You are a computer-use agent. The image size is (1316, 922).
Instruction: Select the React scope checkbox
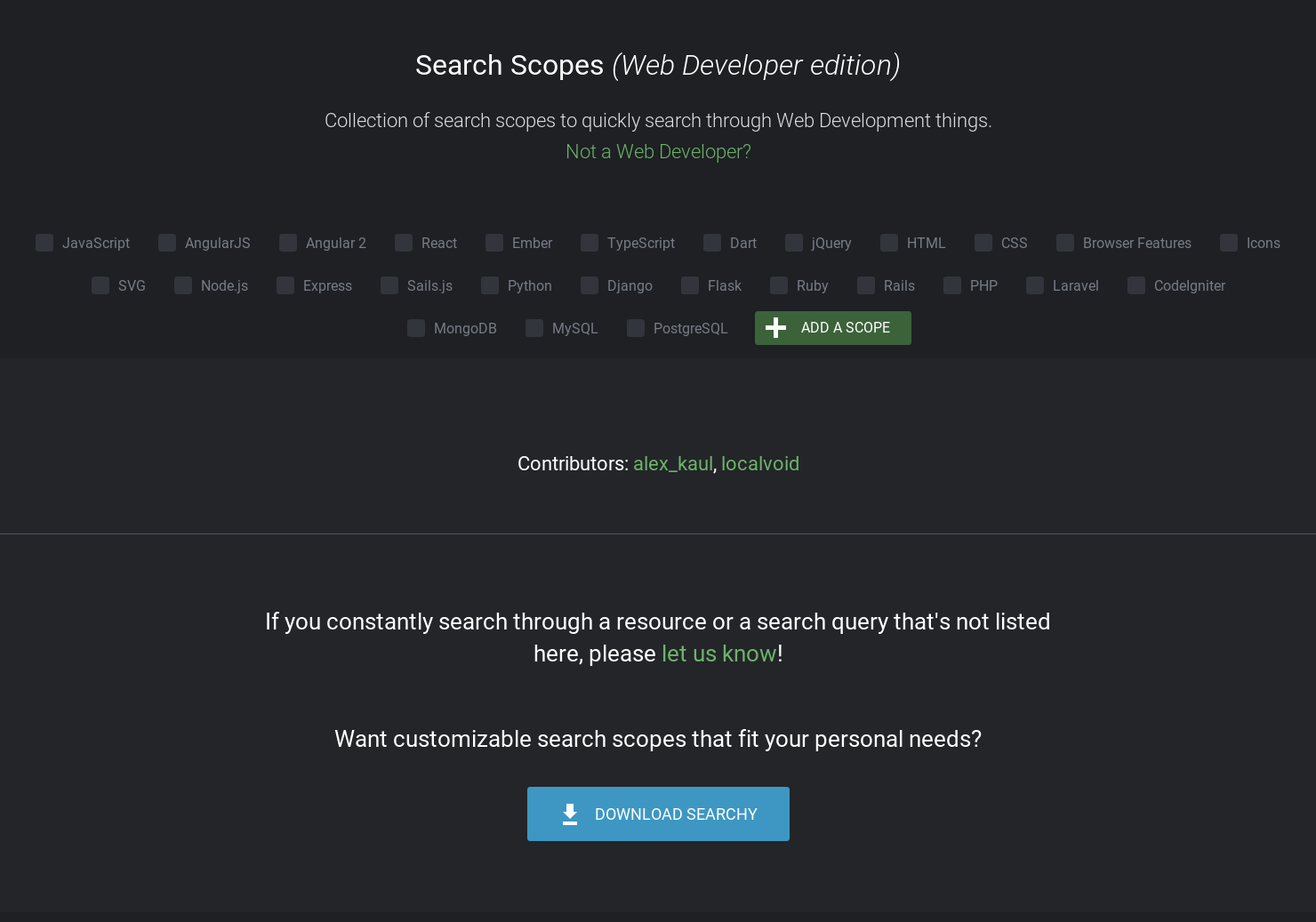[x=404, y=243]
